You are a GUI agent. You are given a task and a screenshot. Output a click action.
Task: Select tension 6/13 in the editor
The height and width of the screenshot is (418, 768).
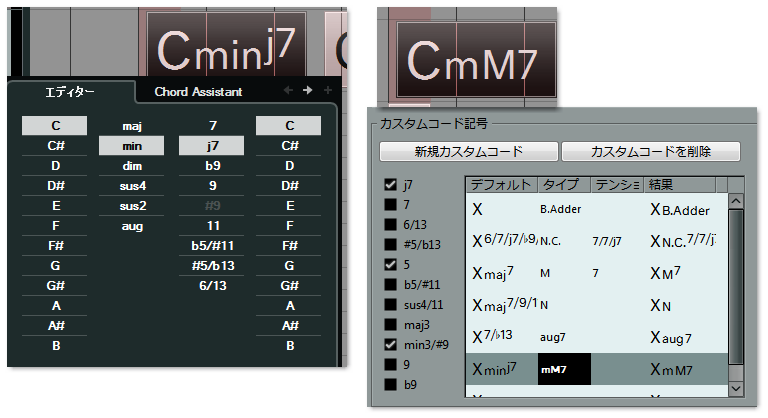point(212,286)
